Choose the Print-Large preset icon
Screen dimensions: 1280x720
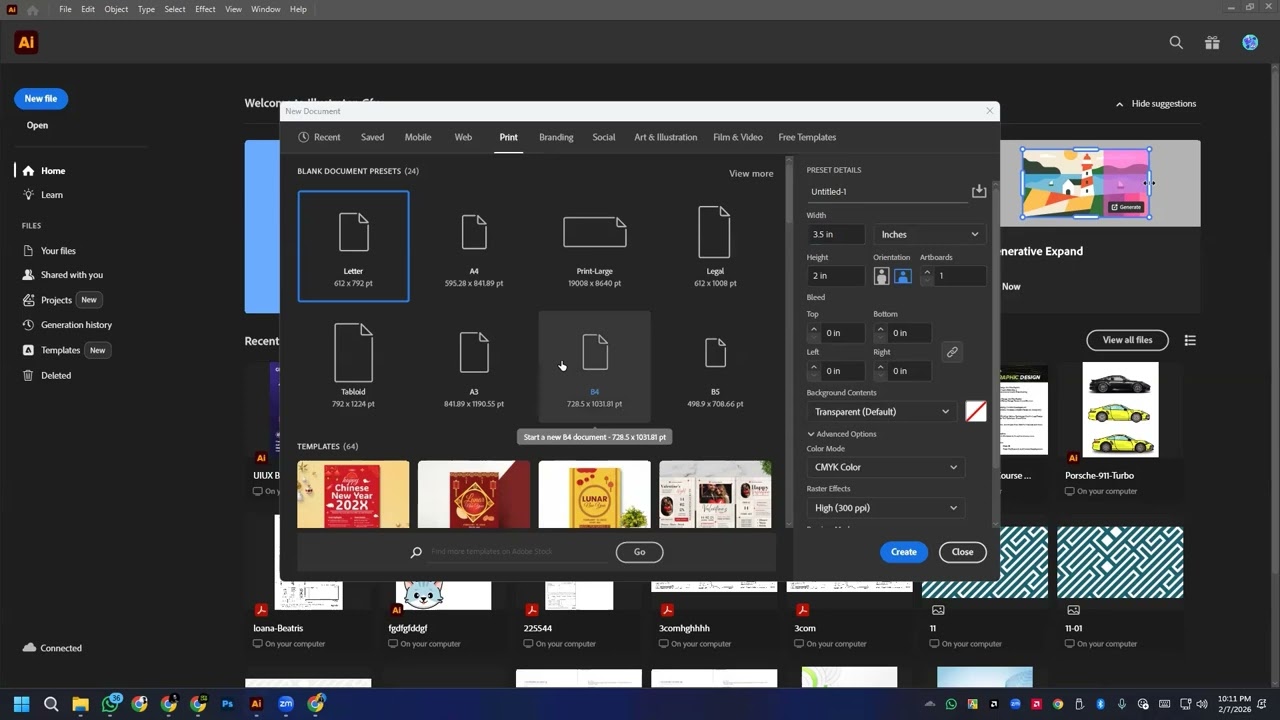tap(594, 232)
